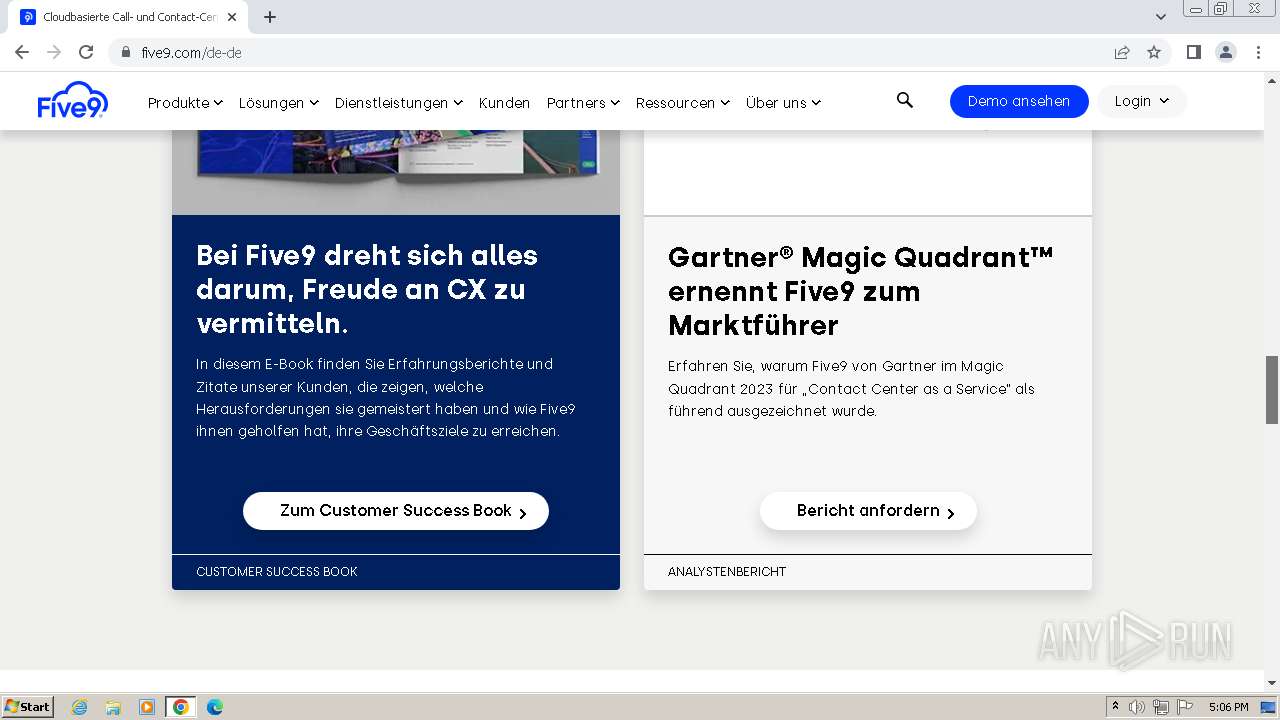Close the Cloudbasierte Call- und Contact-Center tab
This screenshot has width=1280, height=720.
(x=233, y=17)
